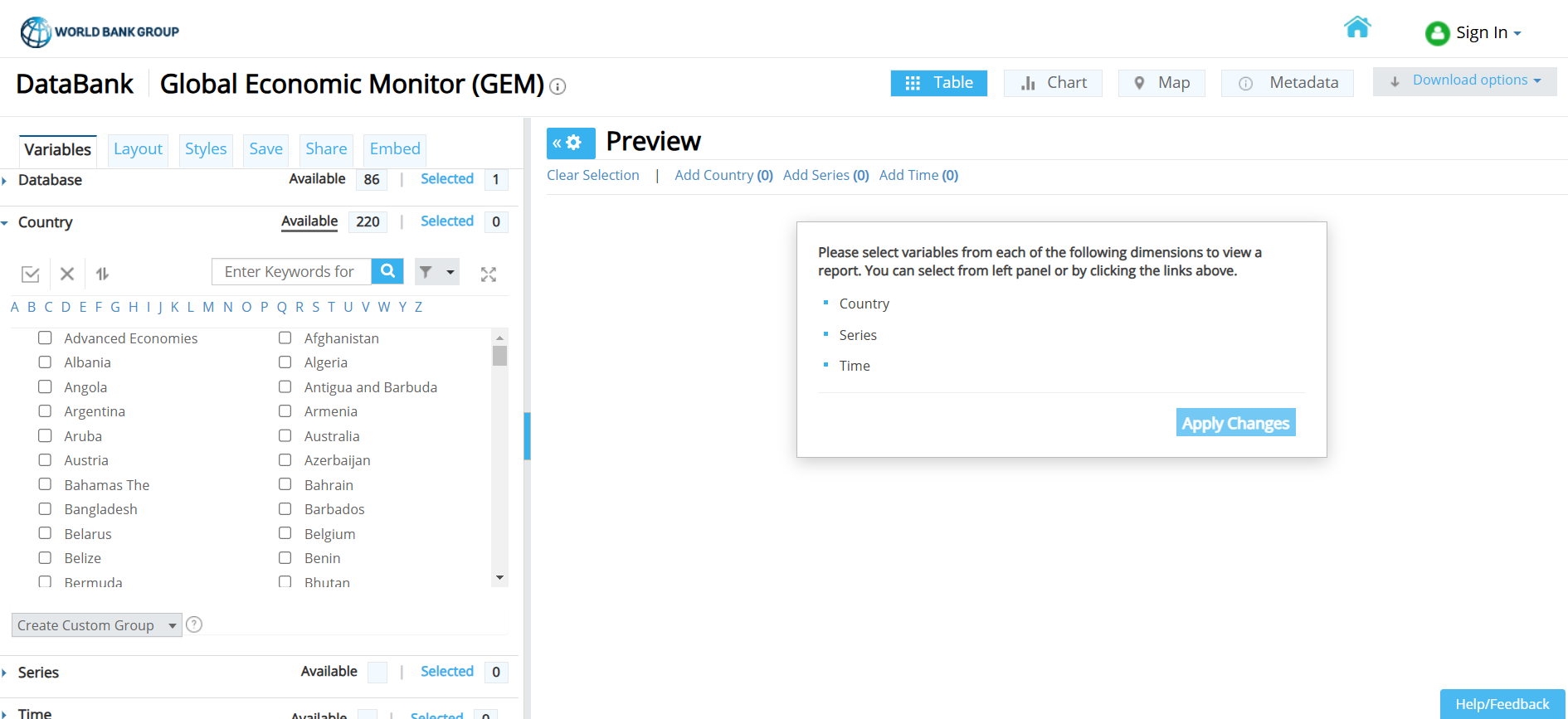
Task: Open the Sign In dropdown
Action: [1488, 33]
